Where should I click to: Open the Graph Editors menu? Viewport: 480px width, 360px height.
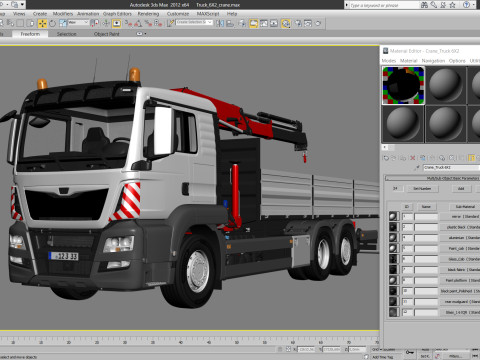coord(117,14)
